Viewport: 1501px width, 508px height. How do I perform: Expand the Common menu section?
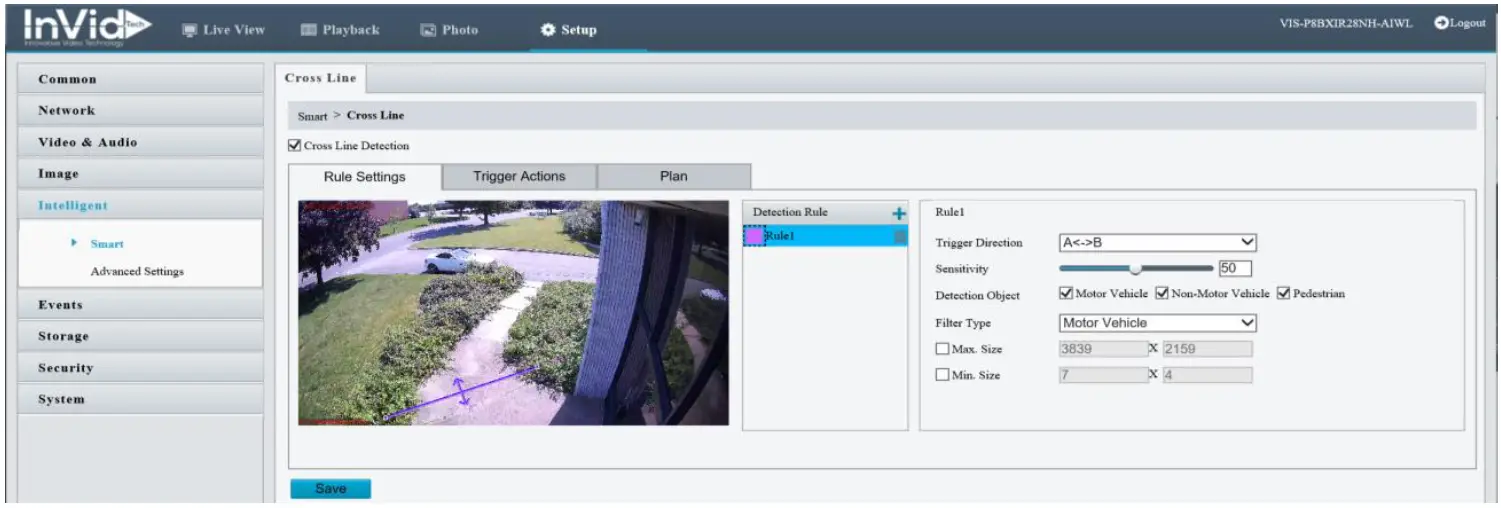141,79
